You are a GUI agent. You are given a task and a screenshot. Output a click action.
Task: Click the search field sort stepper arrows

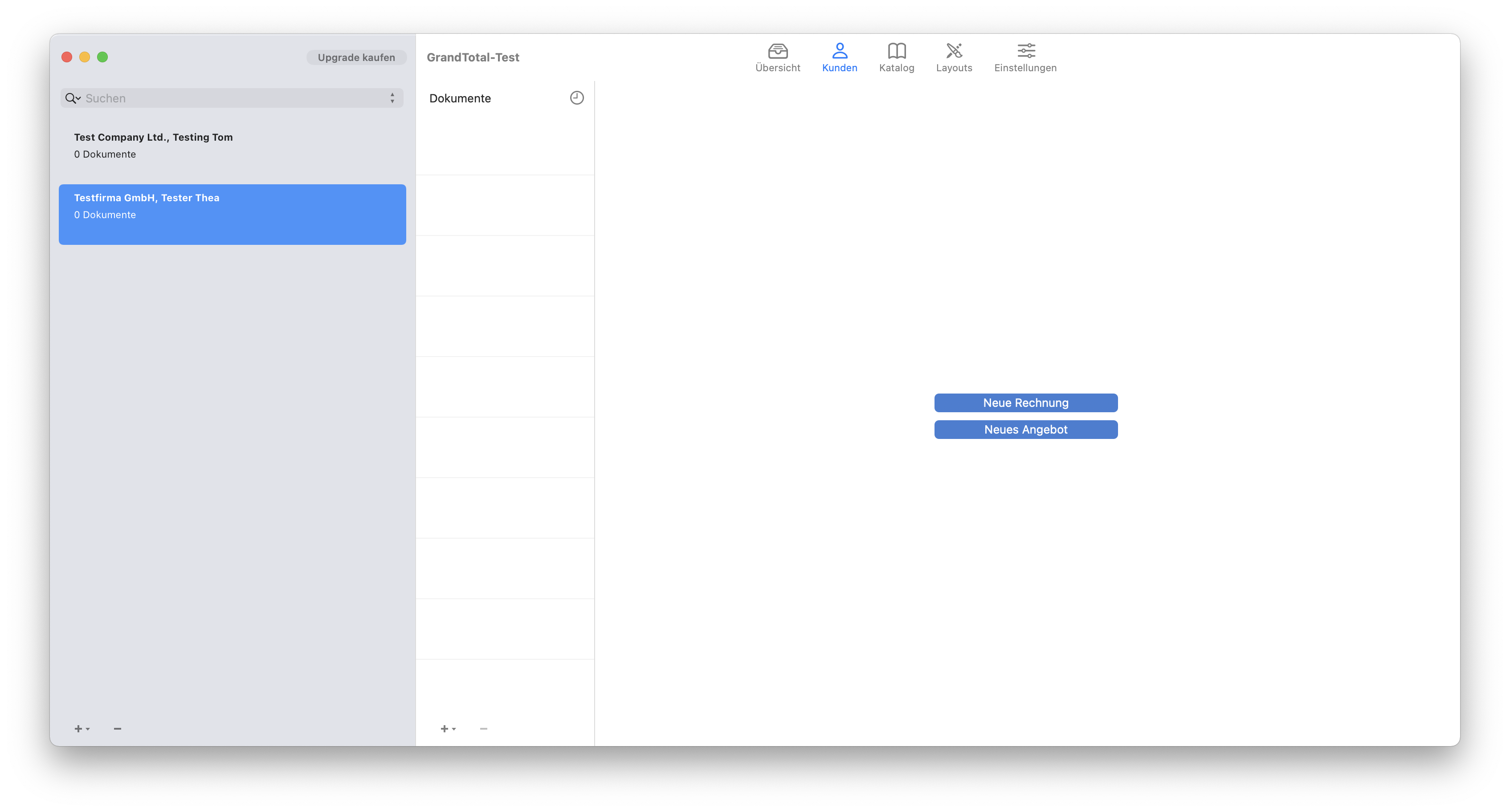[x=392, y=98]
